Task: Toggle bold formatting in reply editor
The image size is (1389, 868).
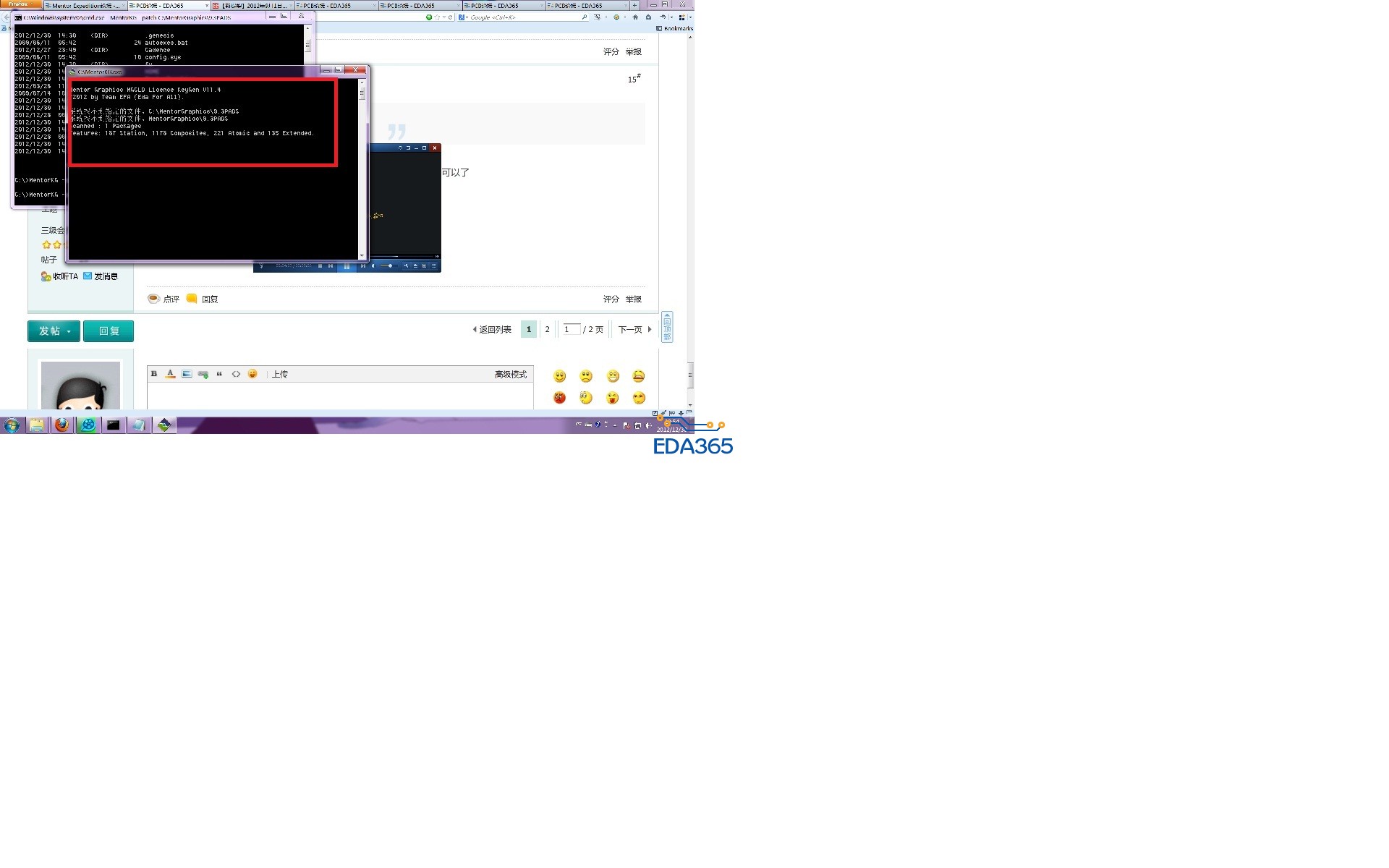Action: [154, 374]
